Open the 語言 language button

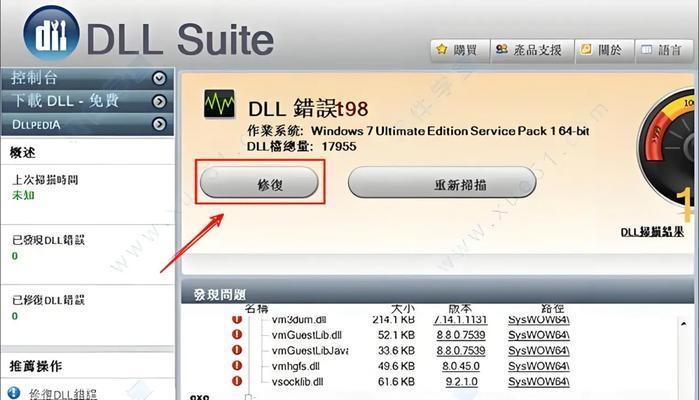coord(664,50)
